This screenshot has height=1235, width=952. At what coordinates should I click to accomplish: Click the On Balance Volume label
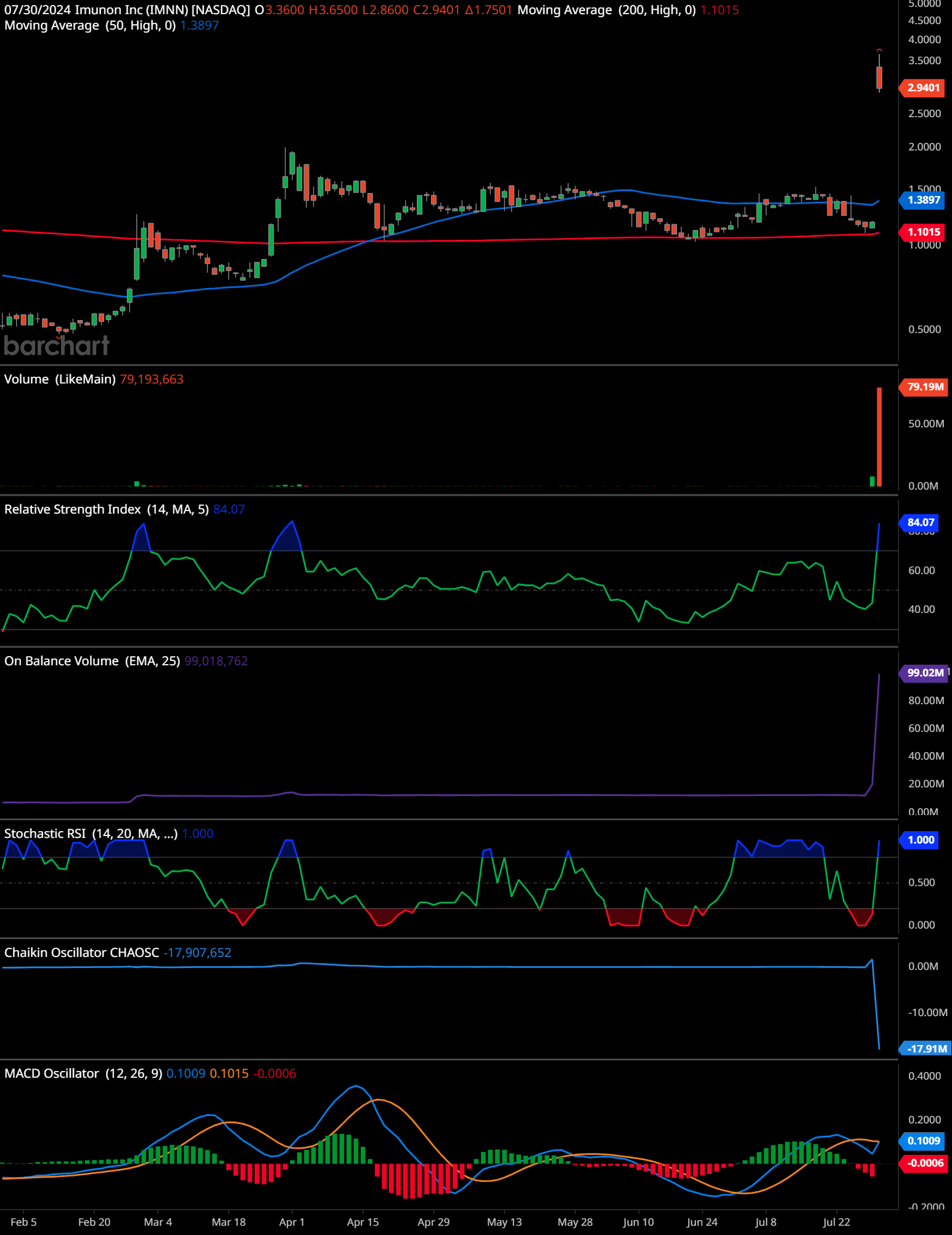click(92, 661)
